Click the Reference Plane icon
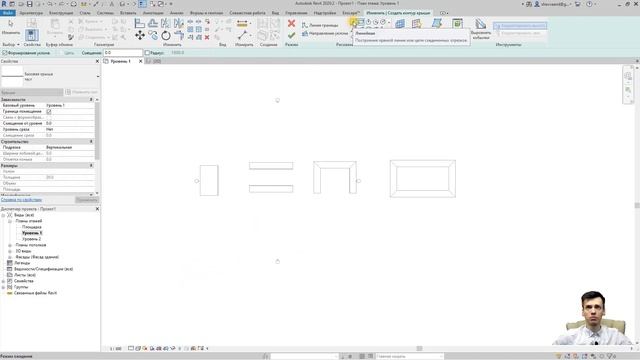Image resolution: width=640 pixels, height=360 pixels. click(x=437, y=24)
